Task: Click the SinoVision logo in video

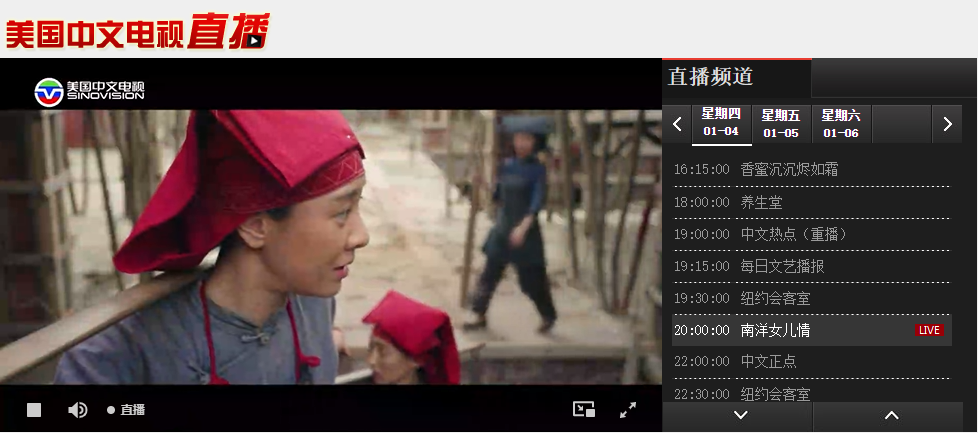Action: [x=90, y=91]
